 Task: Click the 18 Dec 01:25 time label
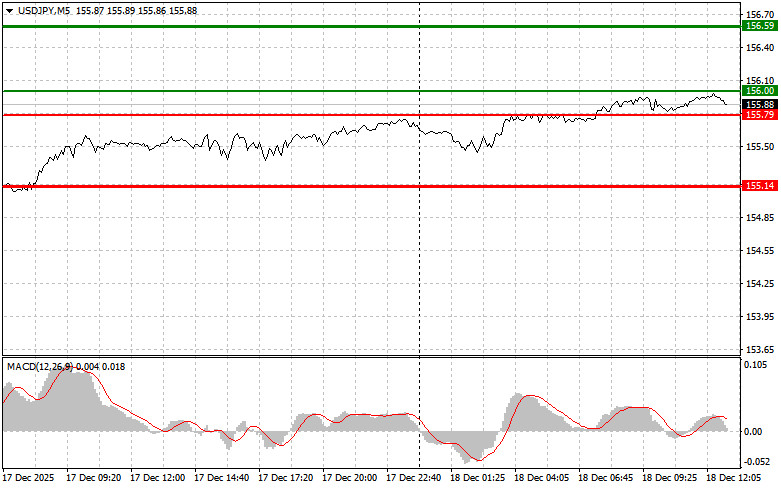pyautogui.click(x=478, y=478)
